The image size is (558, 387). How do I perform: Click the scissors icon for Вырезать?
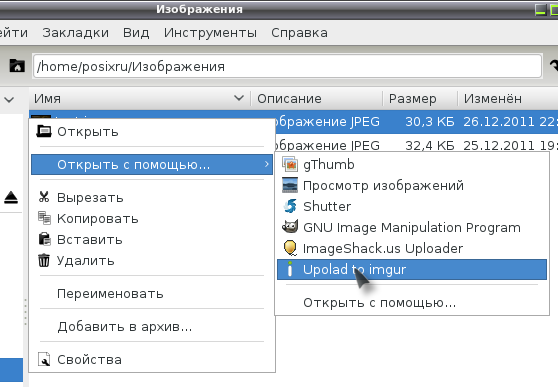[x=44, y=197]
